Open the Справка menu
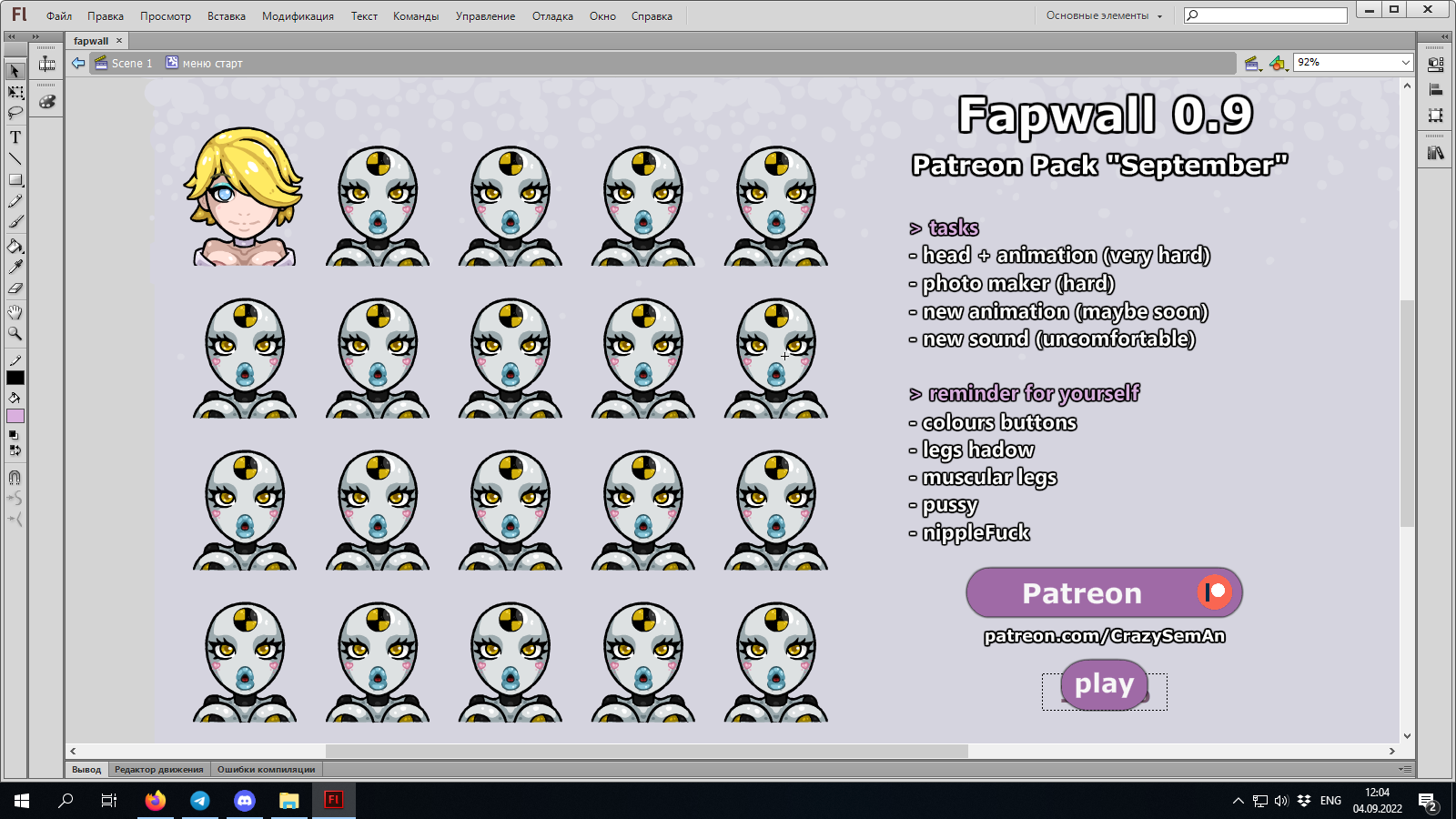Viewport: 1456px width, 819px height. [x=652, y=16]
